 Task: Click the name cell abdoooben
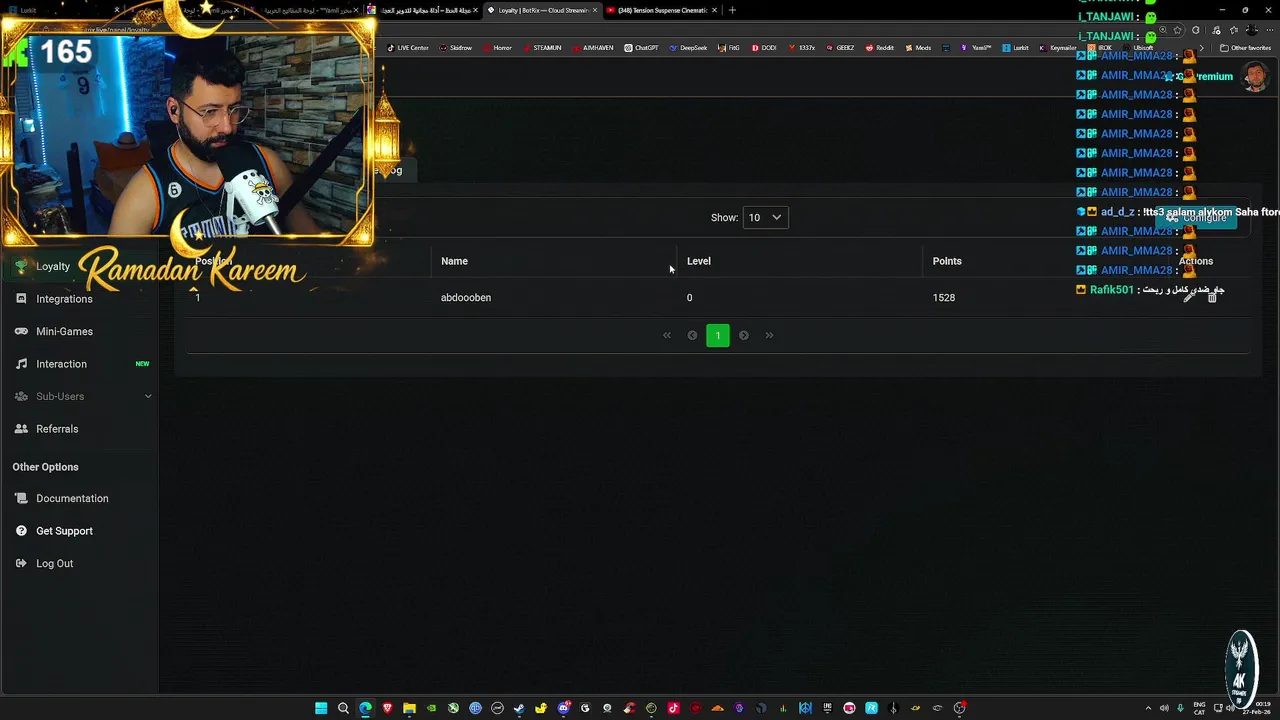point(466,298)
